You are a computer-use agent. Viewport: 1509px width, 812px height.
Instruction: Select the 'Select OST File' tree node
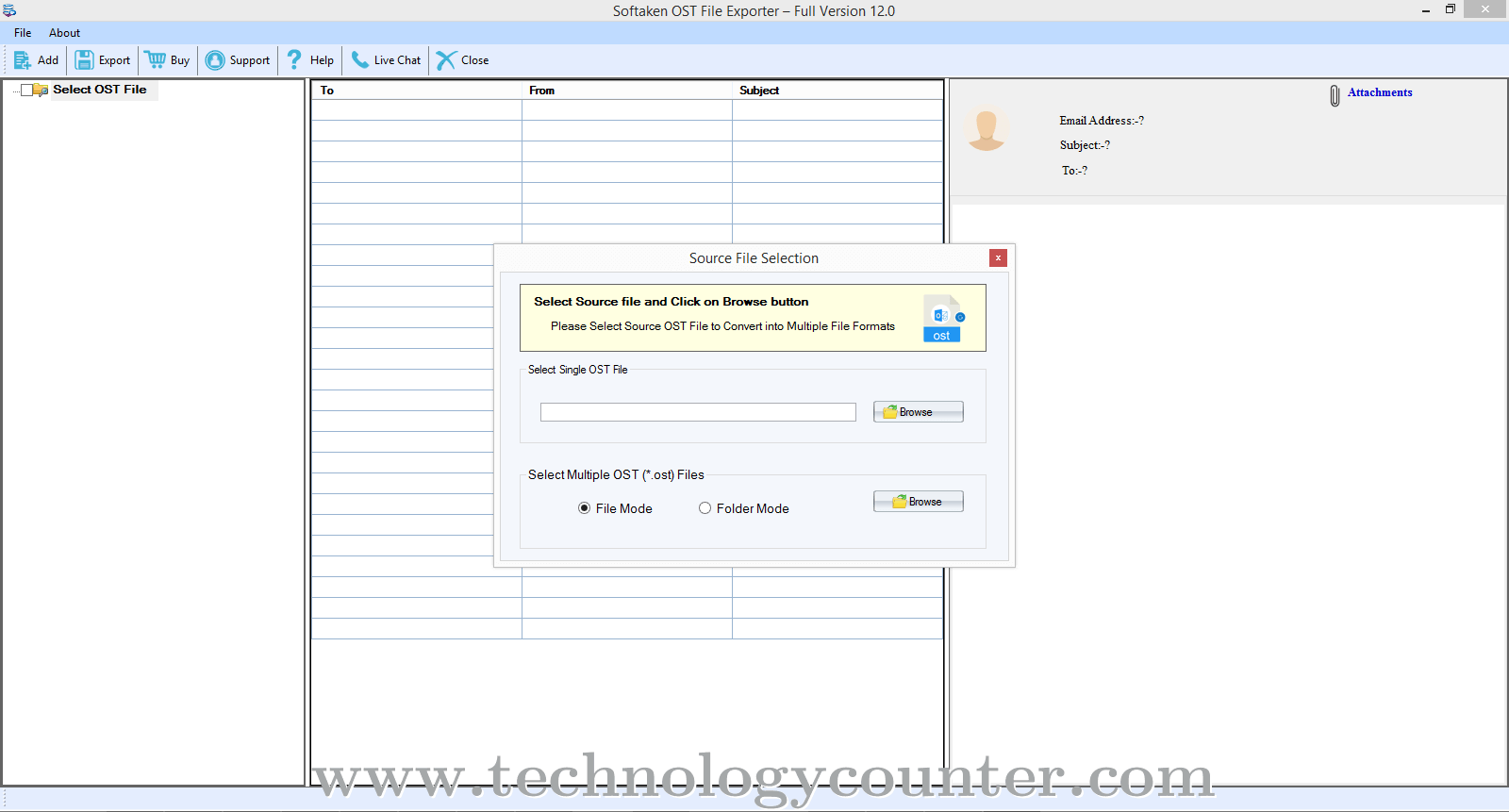[x=100, y=90]
